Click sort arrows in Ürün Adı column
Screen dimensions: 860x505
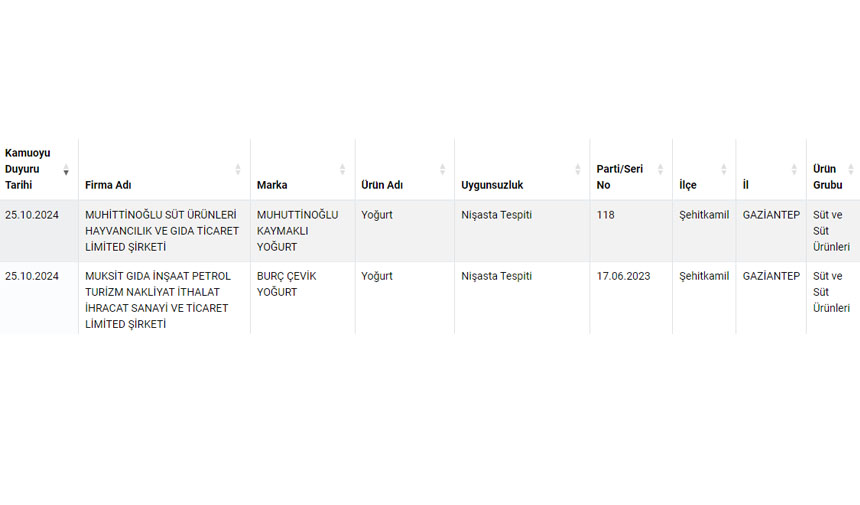point(442,169)
